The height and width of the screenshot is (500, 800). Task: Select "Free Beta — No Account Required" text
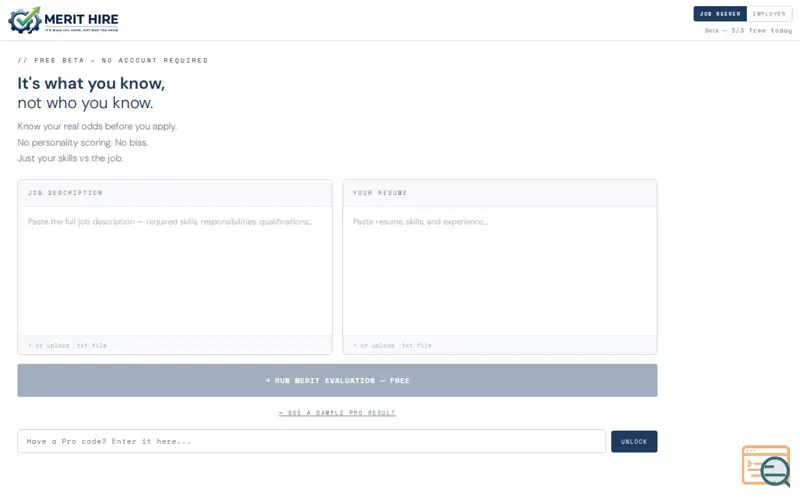pos(113,60)
